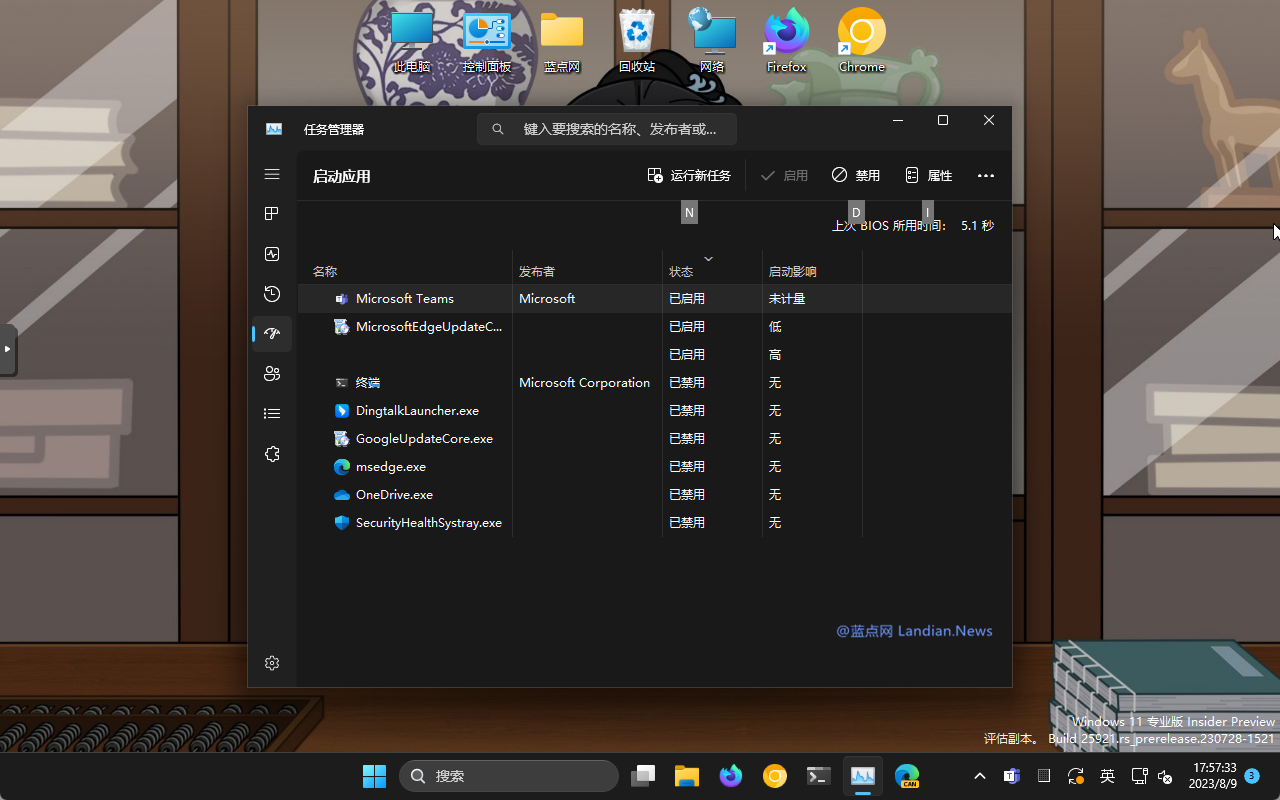This screenshot has width=1280, height=800.
Task: Open Terminal from the taskbar
Action: tap(819, 776)
